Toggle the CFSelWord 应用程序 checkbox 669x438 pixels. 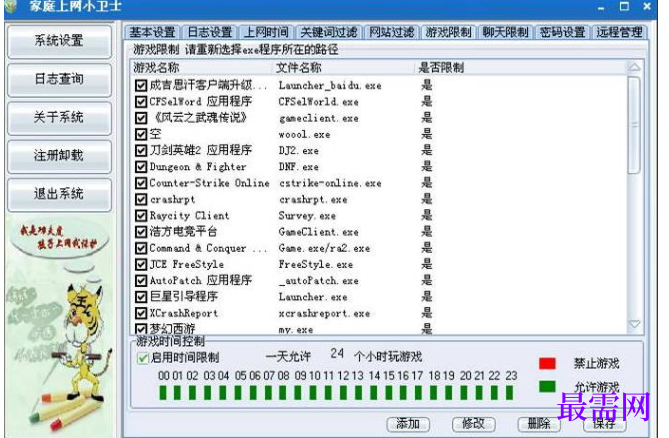pos(141,102)
